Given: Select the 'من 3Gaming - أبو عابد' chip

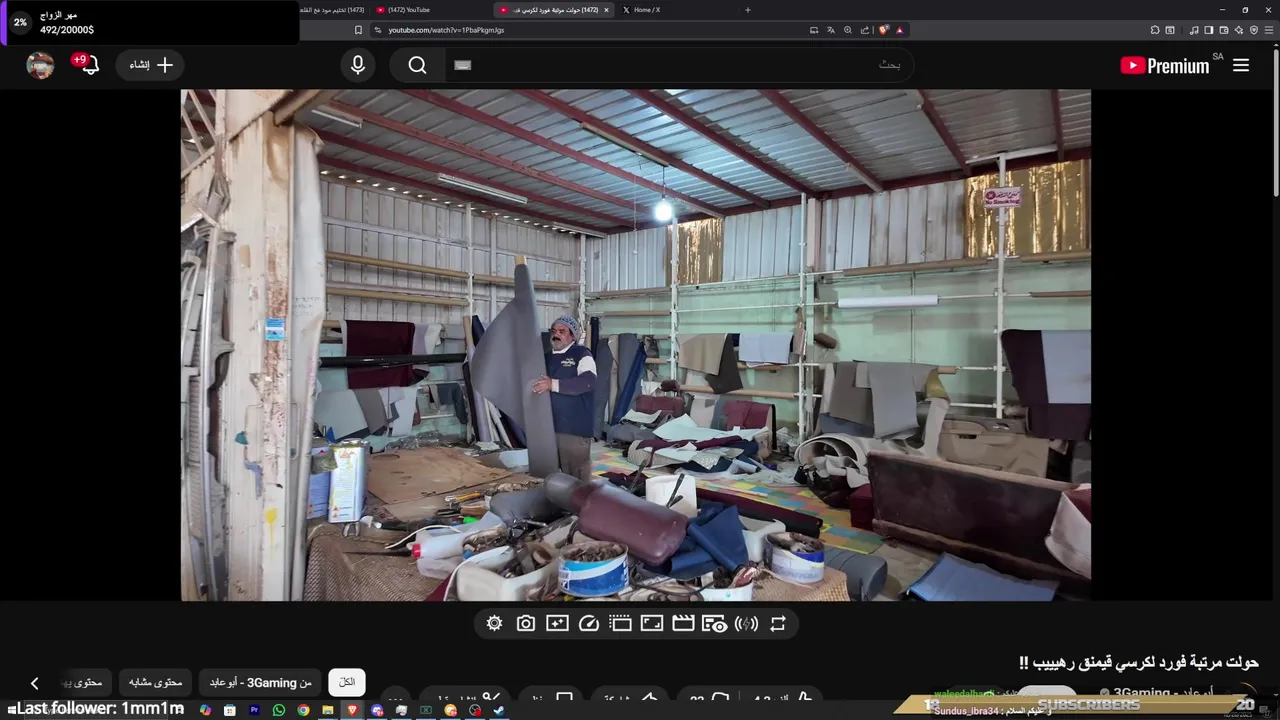Looking at the screenshot, I should (260, 682).
